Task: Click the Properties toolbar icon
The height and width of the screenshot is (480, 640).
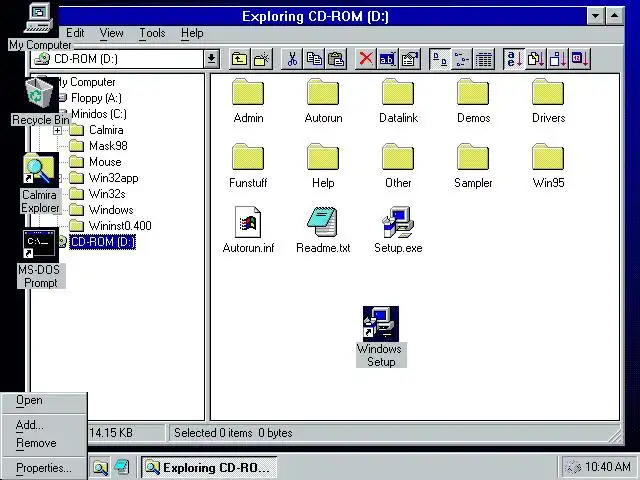Action: (x=410, y=60)
